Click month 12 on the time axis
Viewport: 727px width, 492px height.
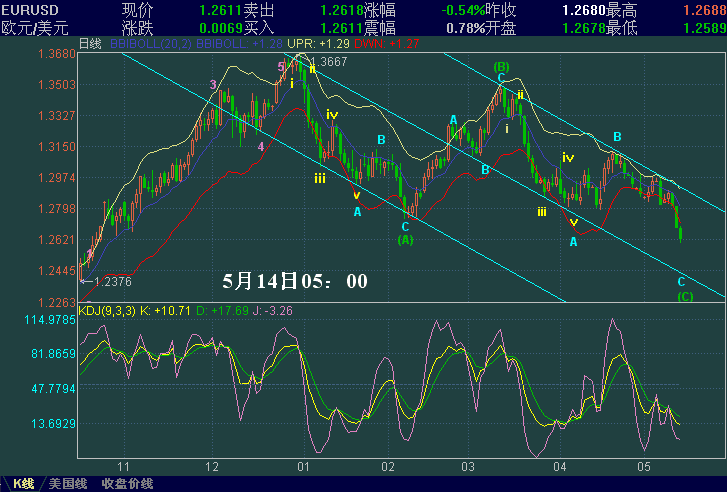coord(212,467)
